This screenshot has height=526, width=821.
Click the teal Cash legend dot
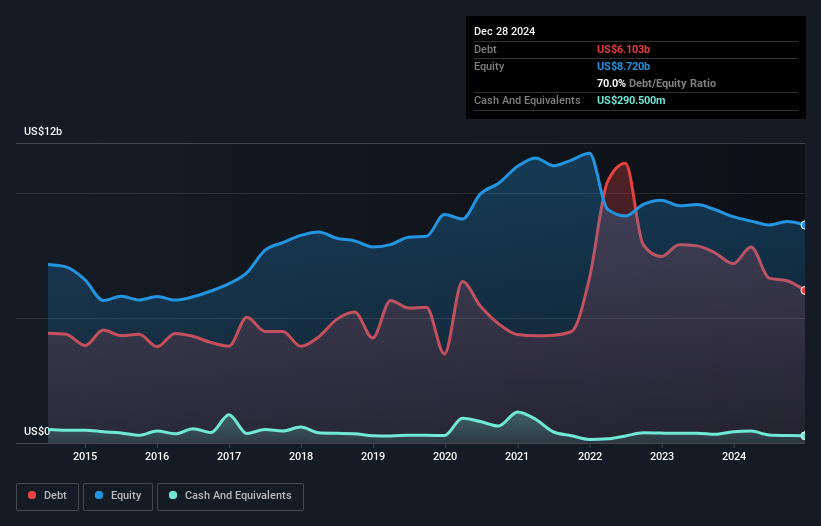[x=173, y=495]
